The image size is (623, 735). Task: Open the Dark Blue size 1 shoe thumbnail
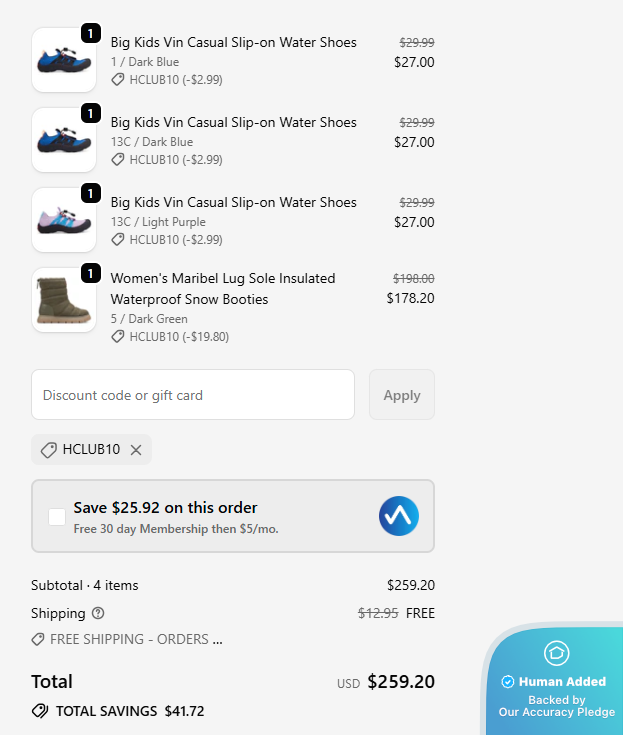[x=64, y=60]
